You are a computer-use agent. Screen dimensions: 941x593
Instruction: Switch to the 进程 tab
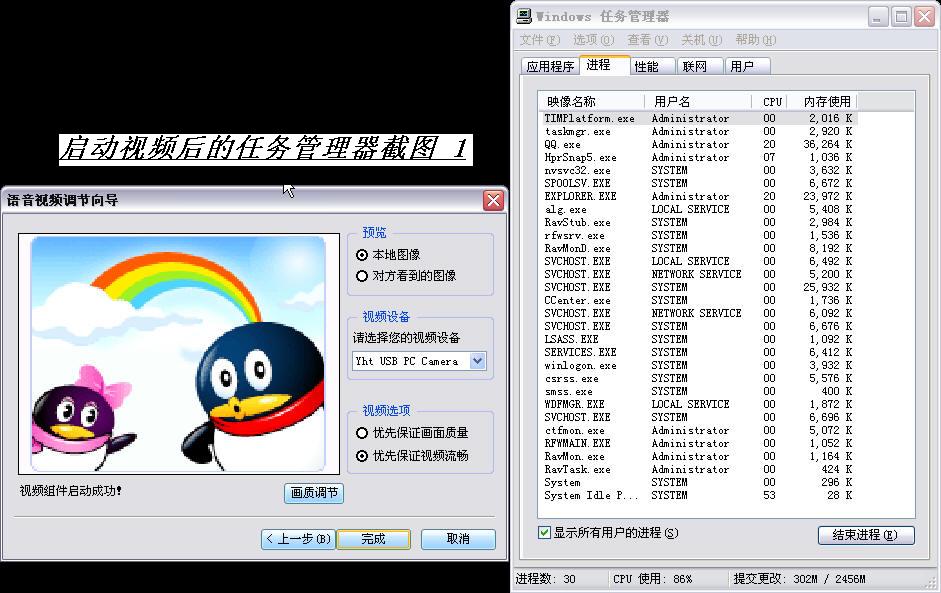click(604, 65)
